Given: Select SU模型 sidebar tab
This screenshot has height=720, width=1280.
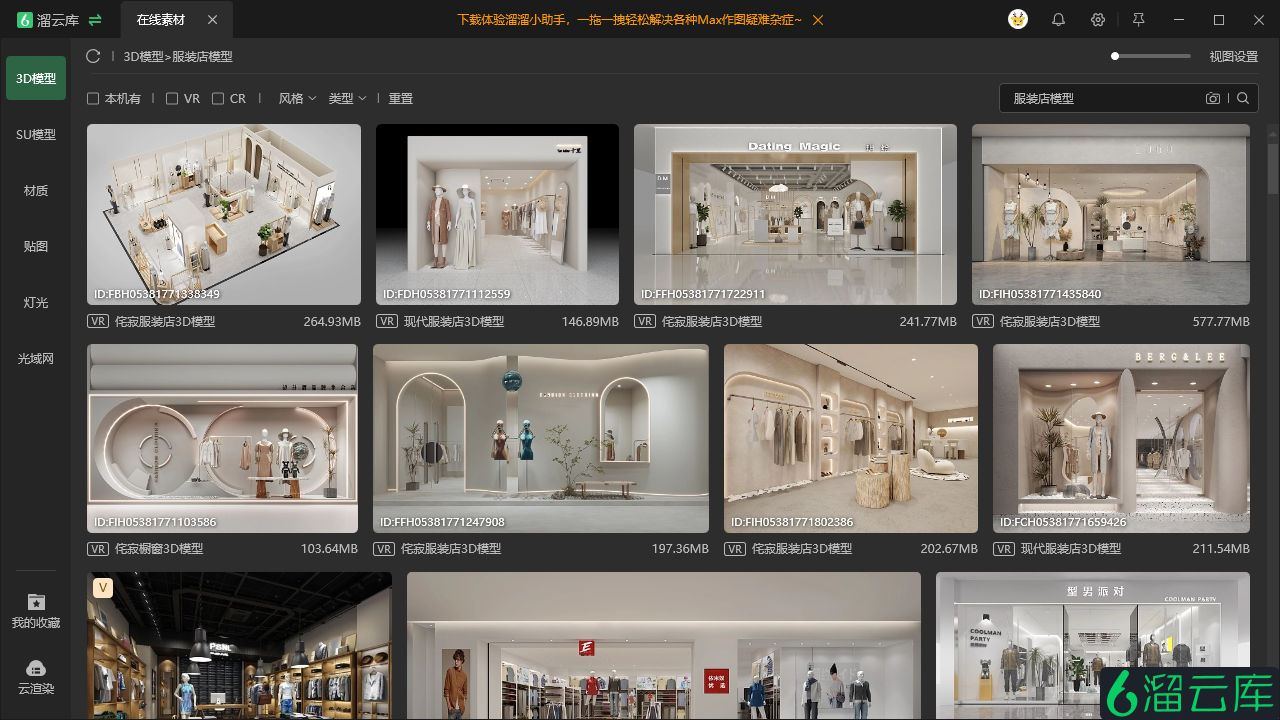Looking at the screenshot, I should pos(36,134).
